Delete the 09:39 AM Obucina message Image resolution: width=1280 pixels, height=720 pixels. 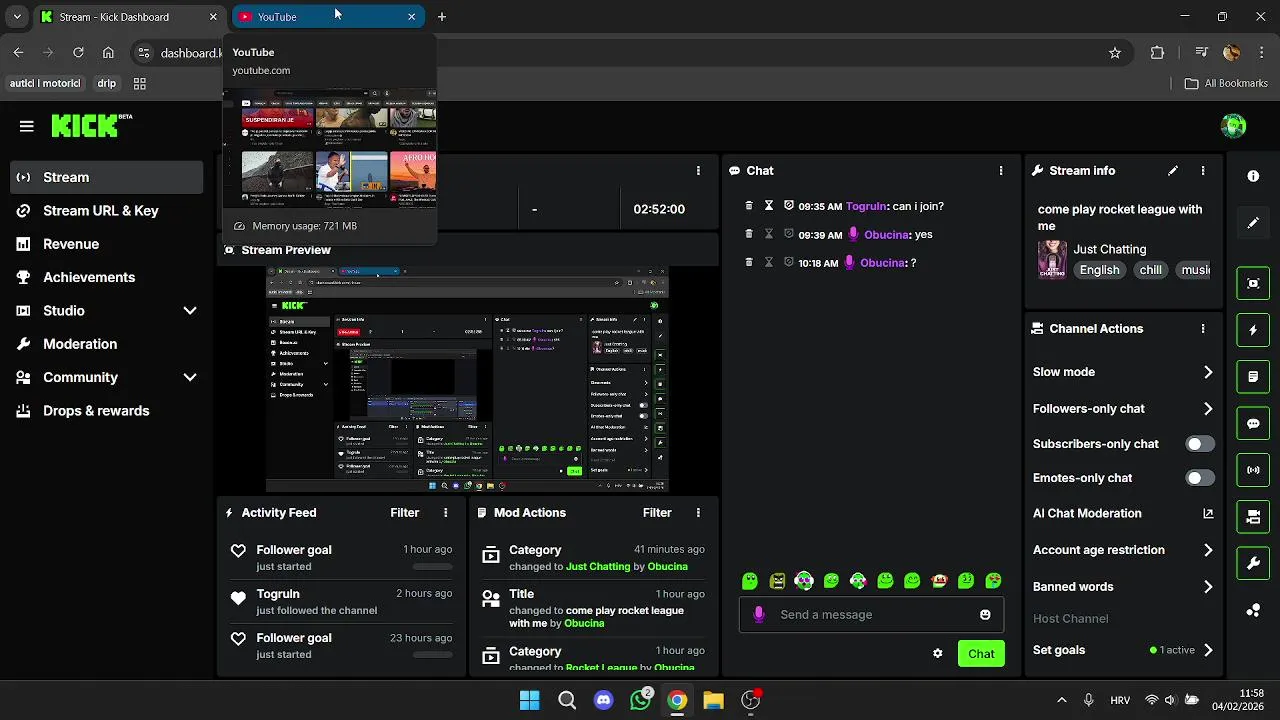[x=749, y=234]
